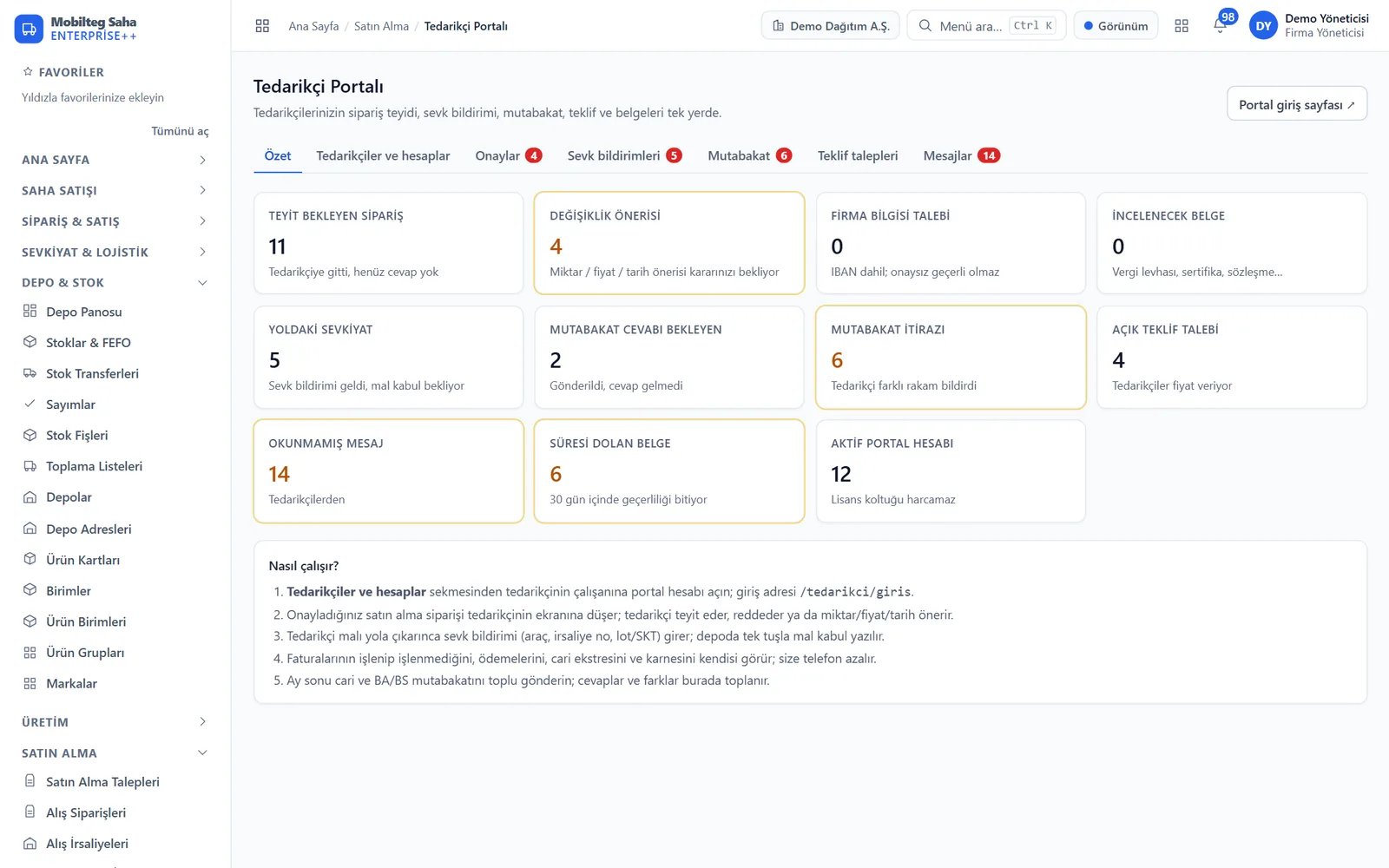This screenshot has width=1389, height=868.
Task: Switch to the Mutabakat tab
Action: (749, 156)
